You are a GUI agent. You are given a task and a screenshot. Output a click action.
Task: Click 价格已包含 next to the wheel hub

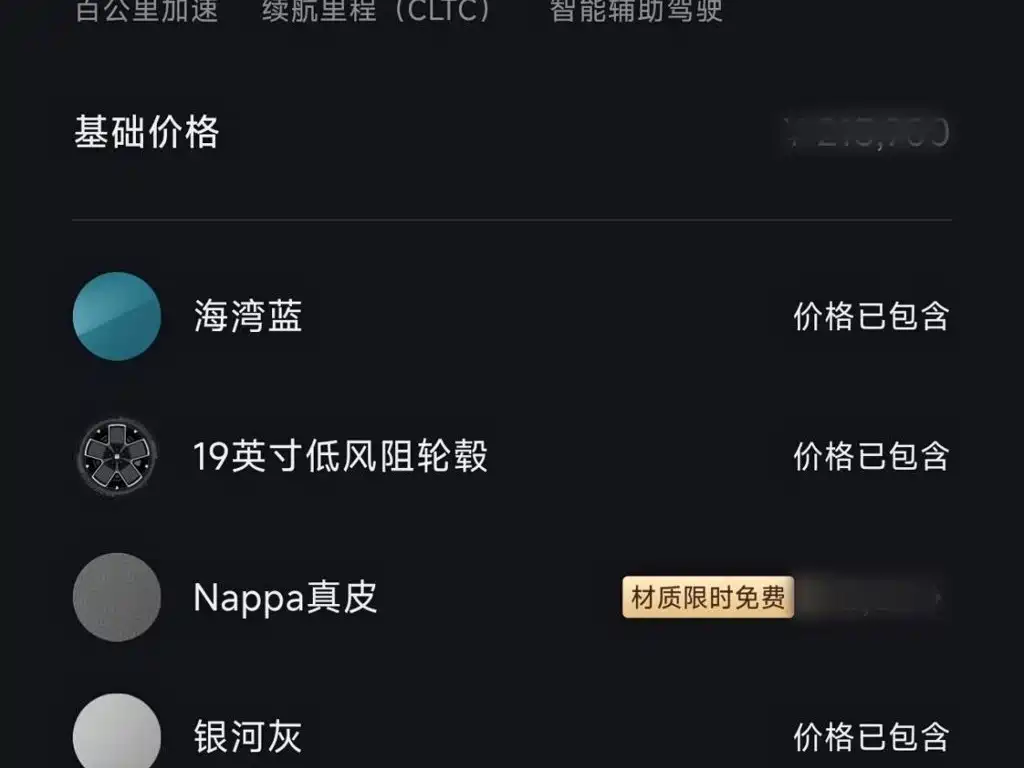(x=871, y=456)
